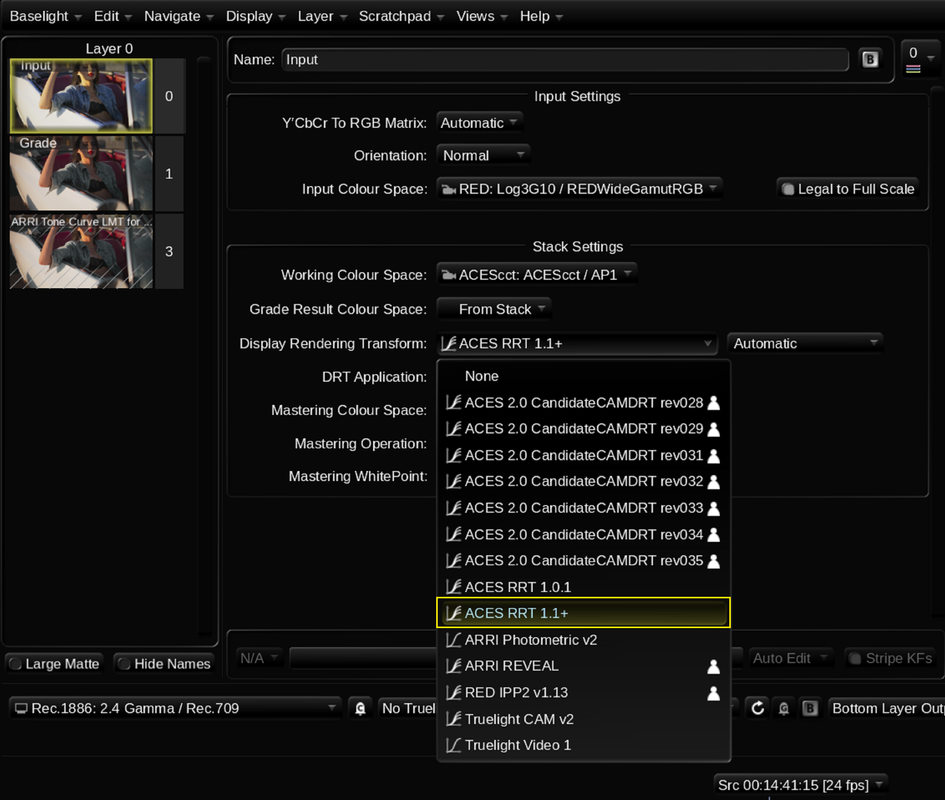This screenshot has width=945, height=800.
Task: Select ACES 2.0 CandidateCAMDRT rev029
Action: (583, 429)
